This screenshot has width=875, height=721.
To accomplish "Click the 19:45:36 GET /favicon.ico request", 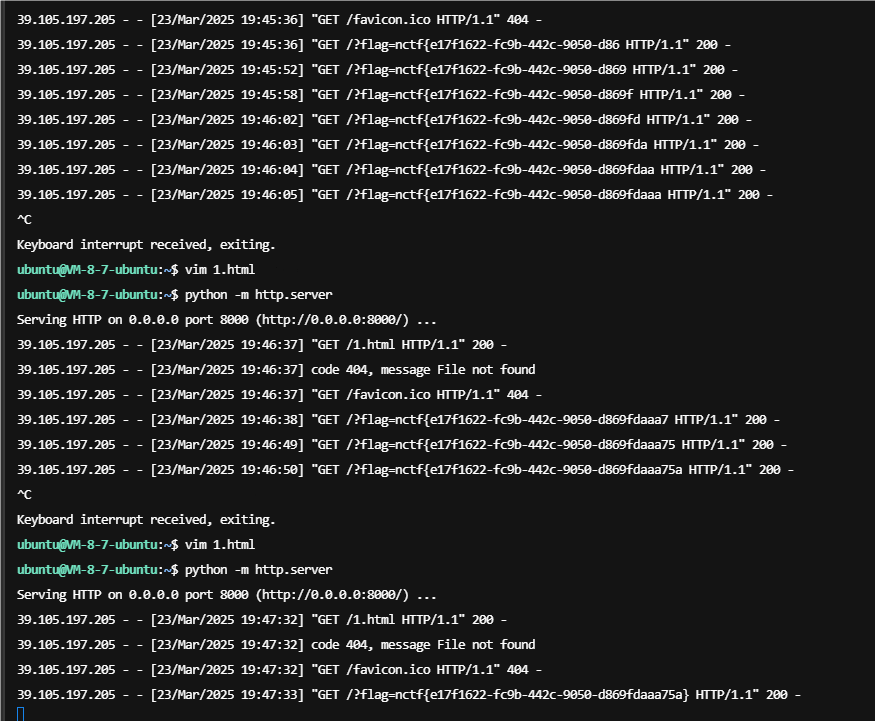I will point(279,20).
